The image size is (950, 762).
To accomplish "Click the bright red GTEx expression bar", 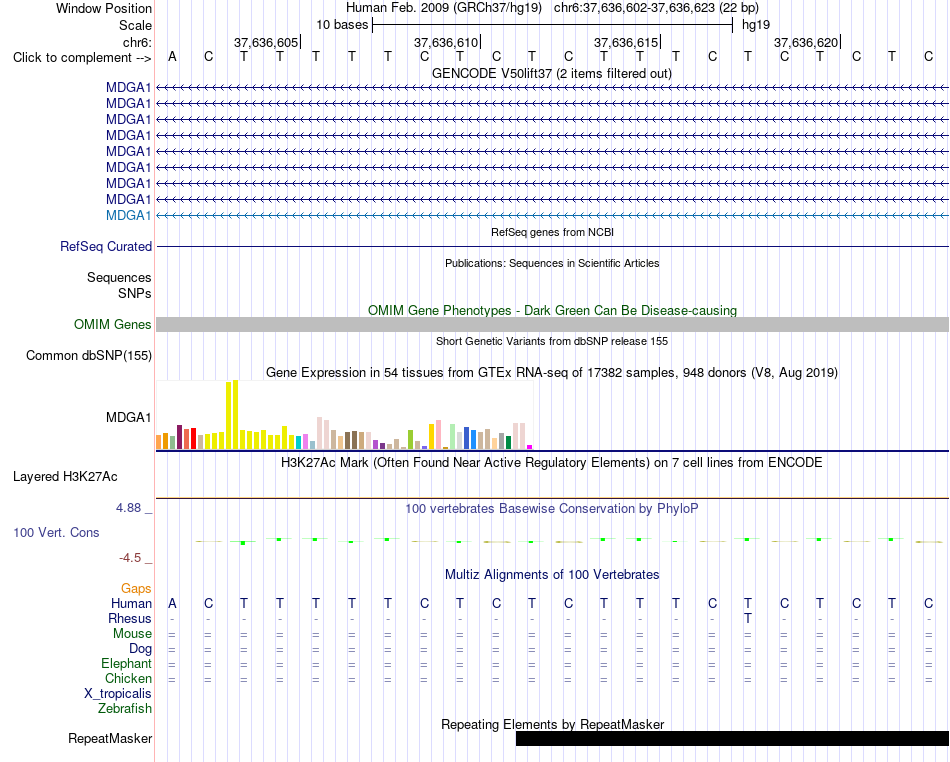I will (193, 439).
